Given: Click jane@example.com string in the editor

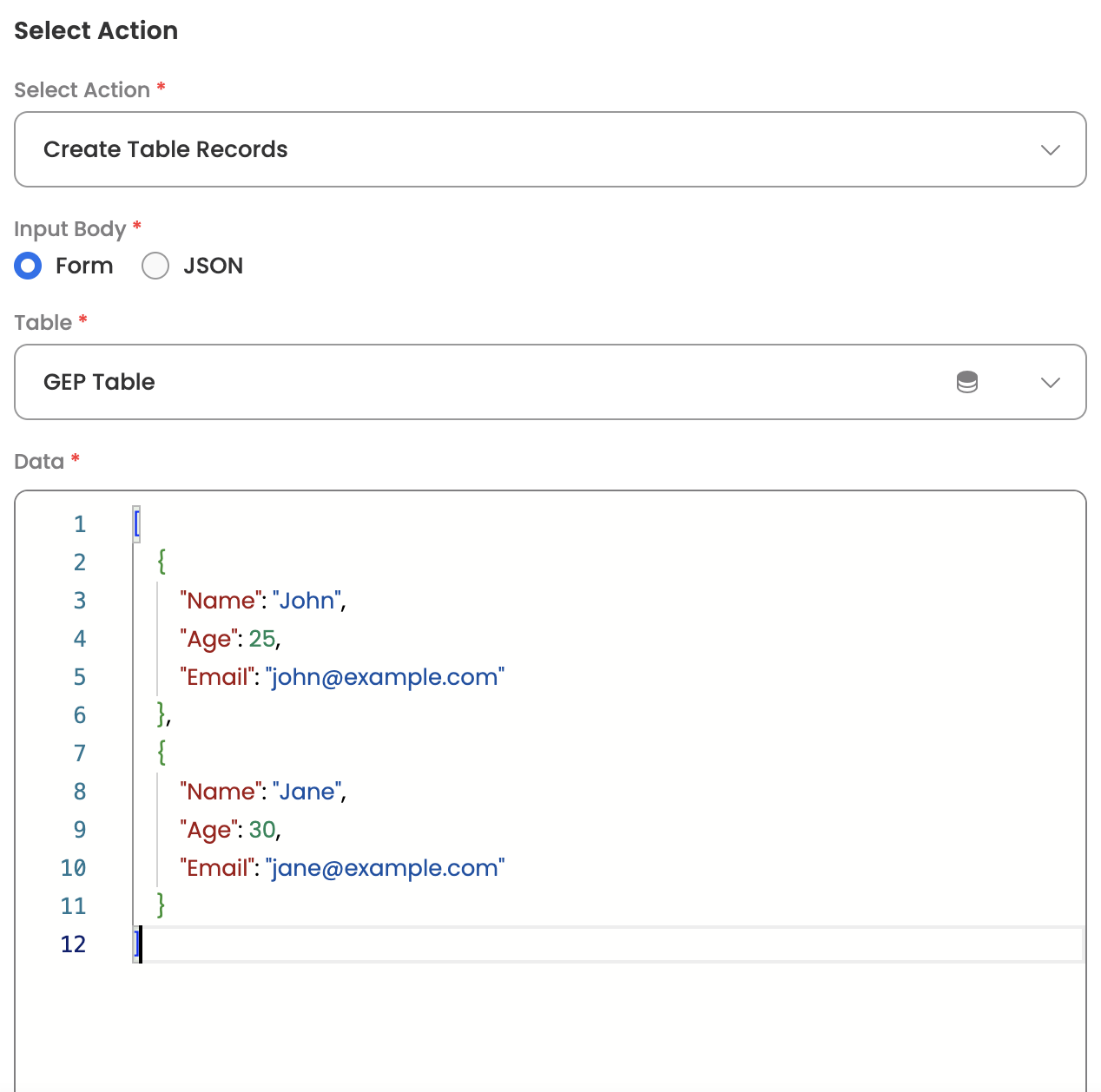Looking at the screenshot, I should (385, 868).
